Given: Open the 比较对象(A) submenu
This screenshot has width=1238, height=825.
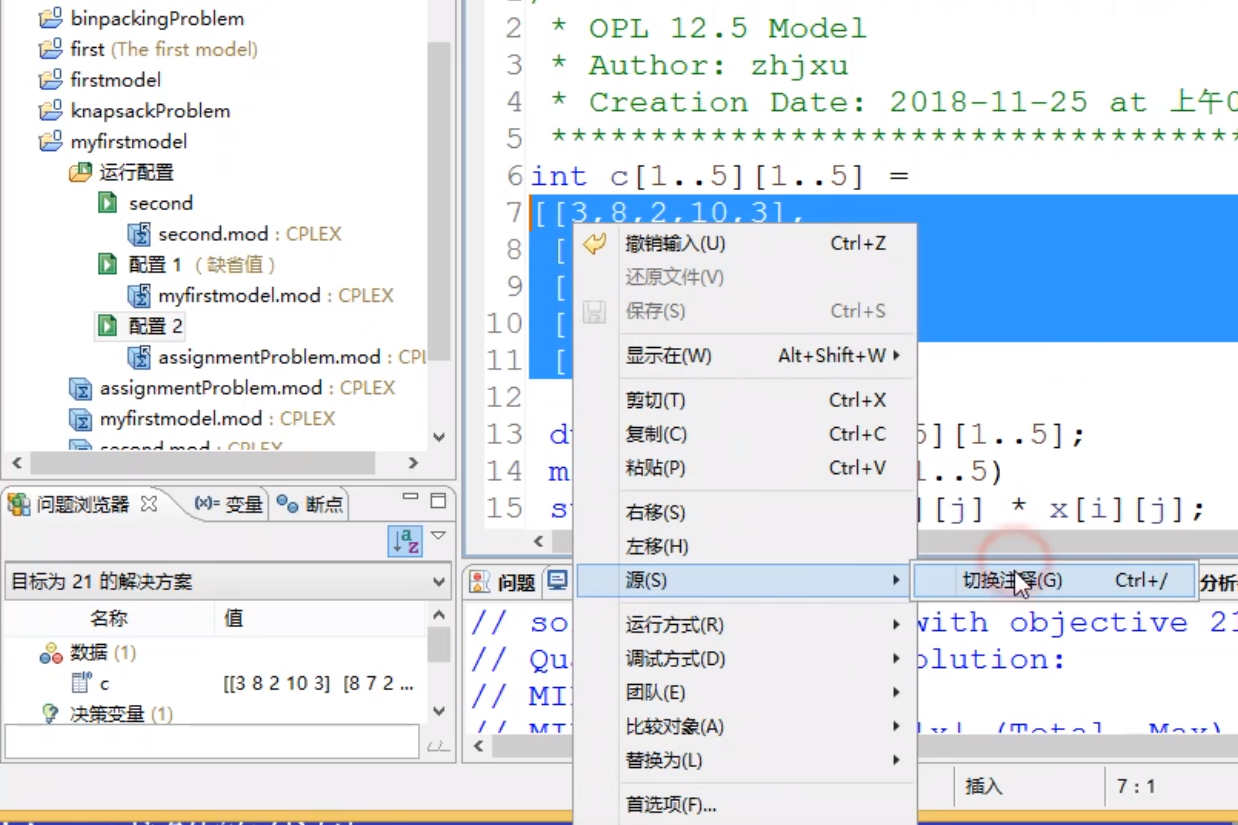Looking at the screenshot, I should pyautogui.click(x=745, y=727).
